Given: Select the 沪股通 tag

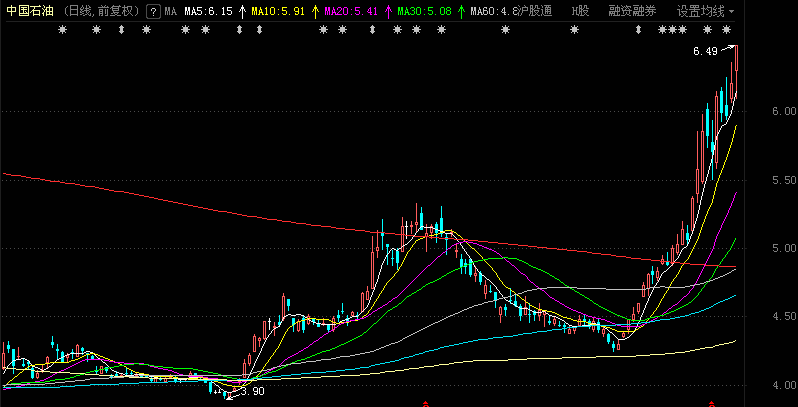Looking at the screenshot, I should click(x=532, y=11).
